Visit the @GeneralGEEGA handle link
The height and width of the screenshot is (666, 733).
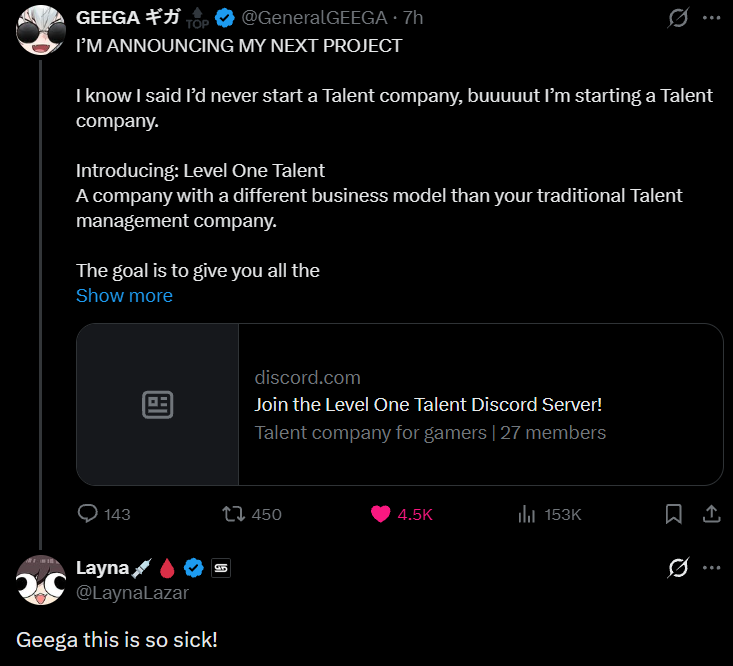[x=314, y=18]
